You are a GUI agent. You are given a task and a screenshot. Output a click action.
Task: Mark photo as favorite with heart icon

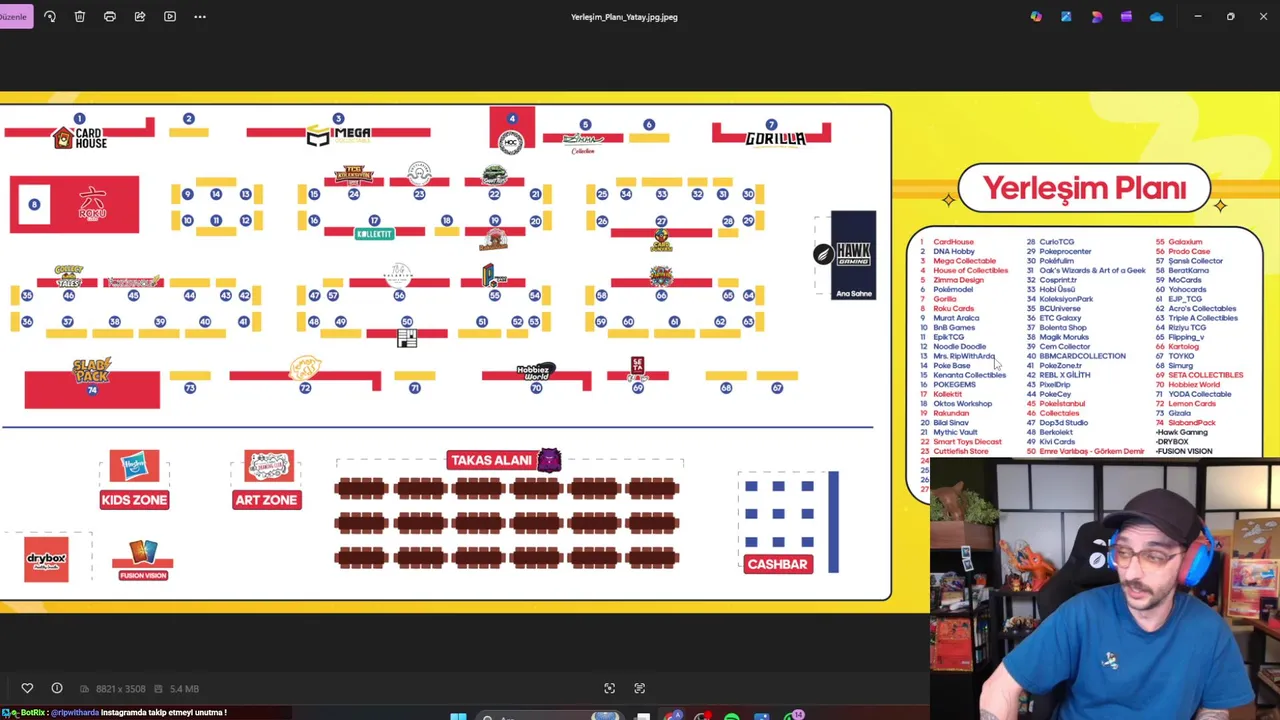point(27,688)
